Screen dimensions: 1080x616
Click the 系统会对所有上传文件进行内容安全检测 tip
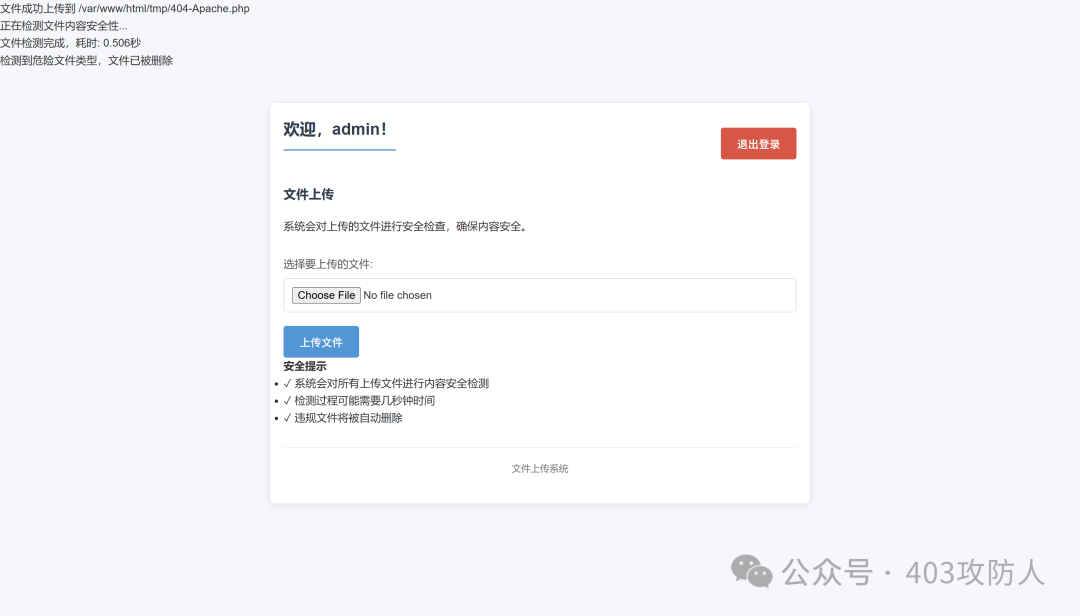pyautogui.click(x=386, y=383)
